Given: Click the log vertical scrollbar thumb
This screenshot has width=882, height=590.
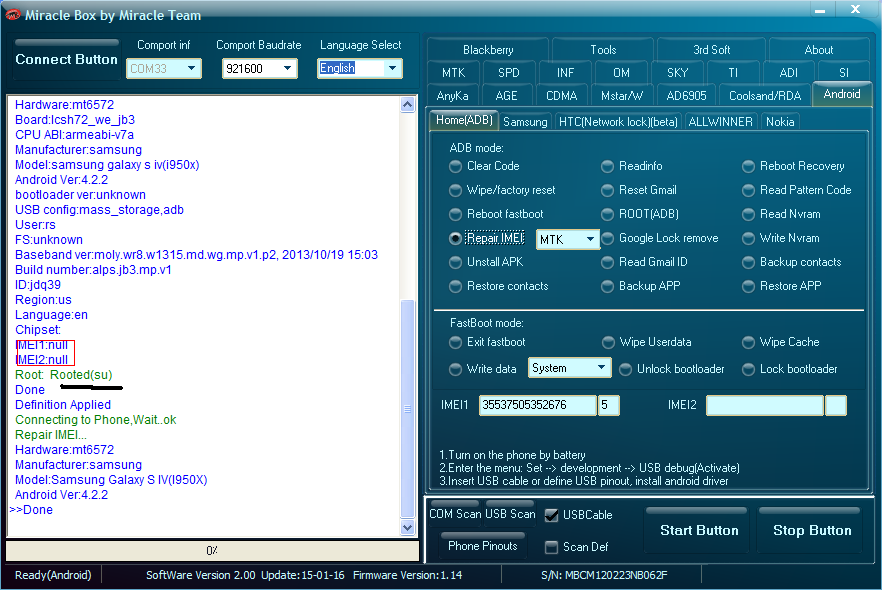Looking at the screenshot, I should pos(408,409).
